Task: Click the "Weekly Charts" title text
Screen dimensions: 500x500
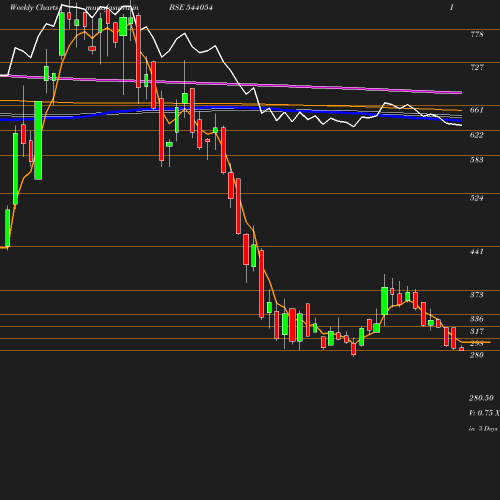Action: pyautogui.click(x=34, y=7)
